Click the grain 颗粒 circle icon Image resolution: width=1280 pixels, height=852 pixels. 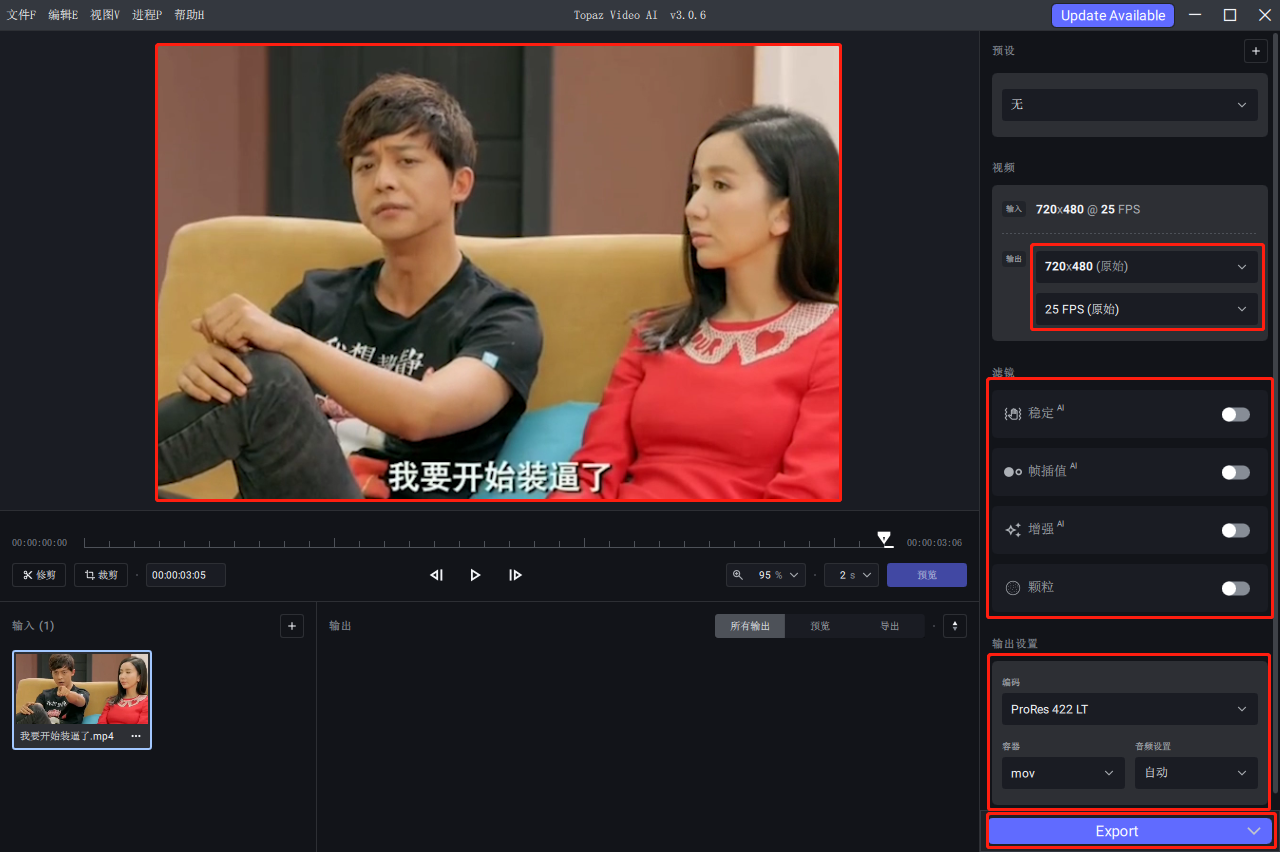coord(1012,588)
